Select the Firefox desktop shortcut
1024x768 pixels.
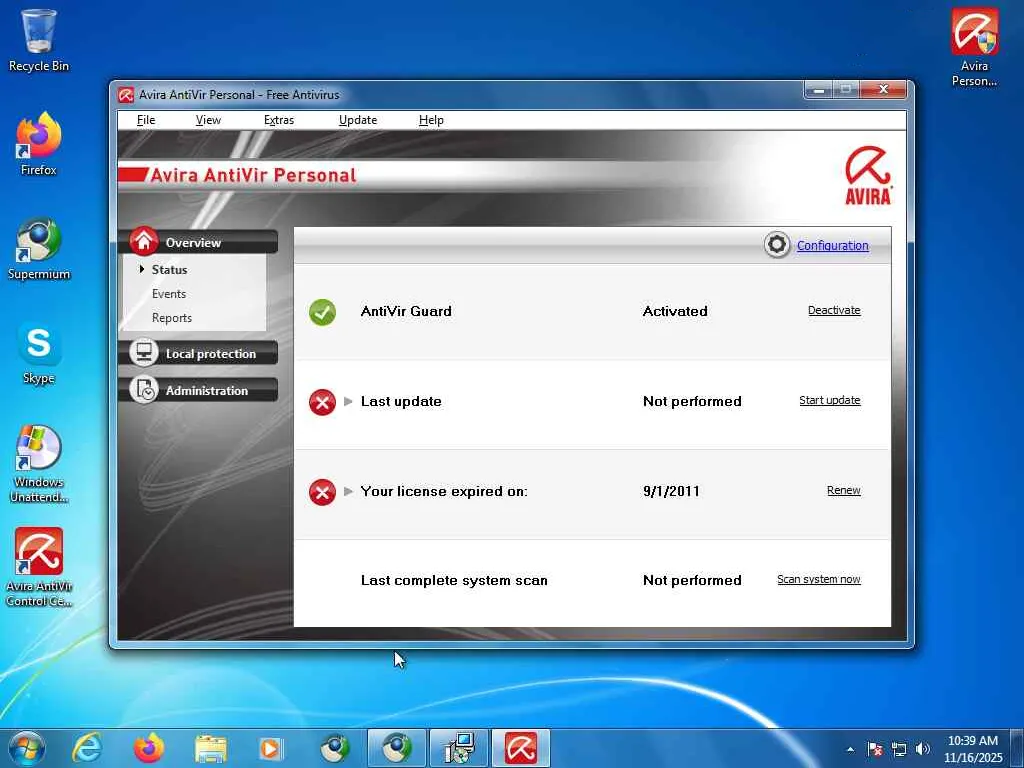tap(39, 144)
